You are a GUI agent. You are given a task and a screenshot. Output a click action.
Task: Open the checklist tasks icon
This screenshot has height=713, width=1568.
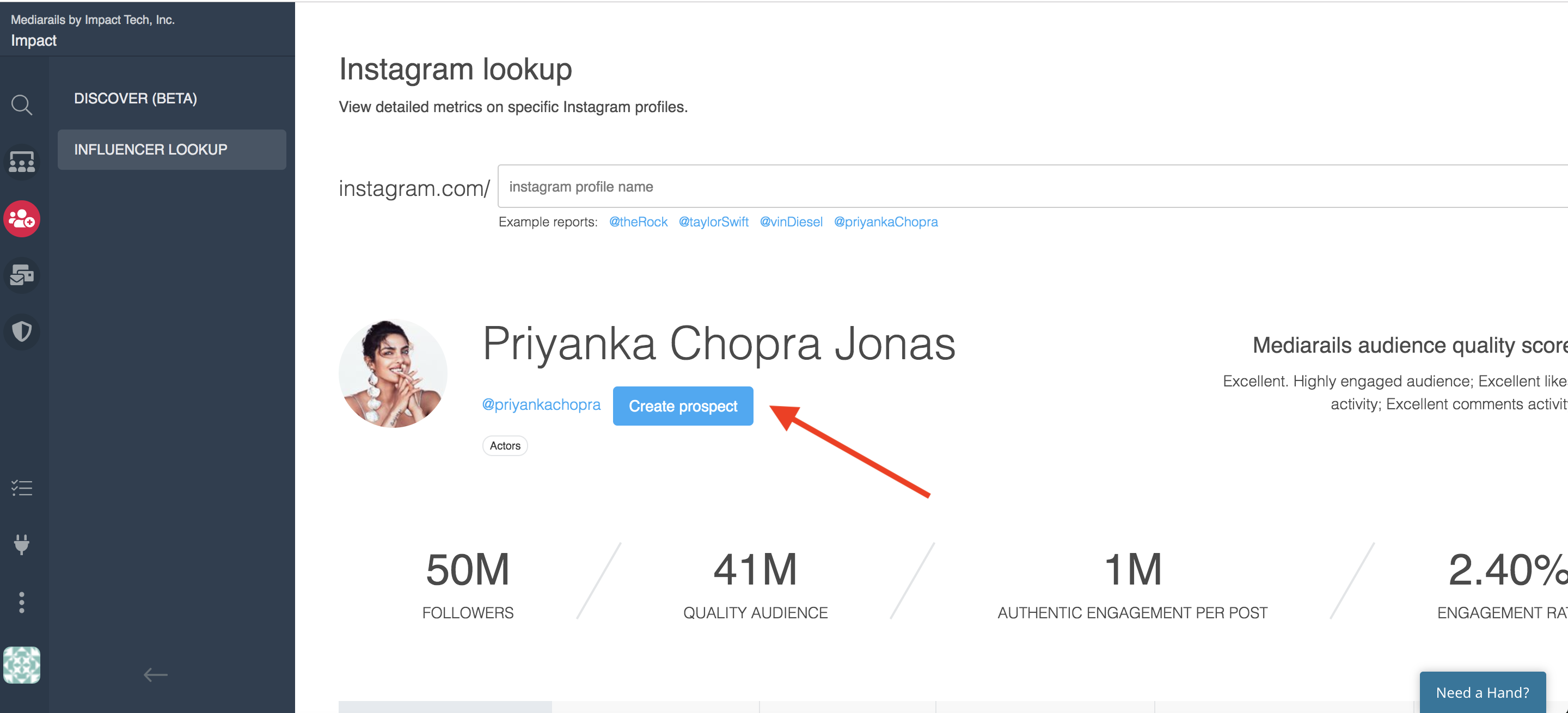point(22,488)
